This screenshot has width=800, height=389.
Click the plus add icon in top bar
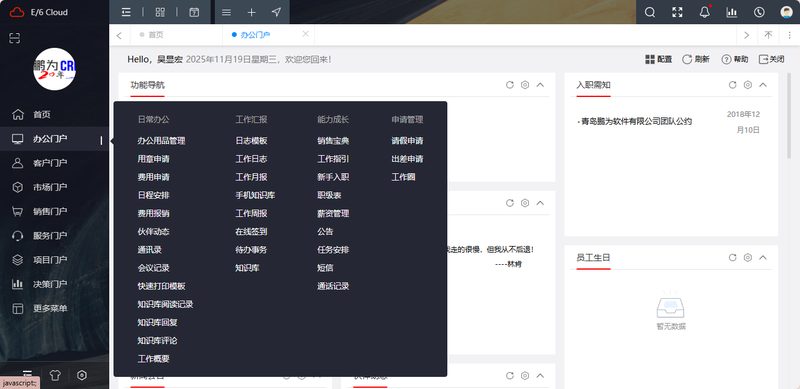[252, 12]
